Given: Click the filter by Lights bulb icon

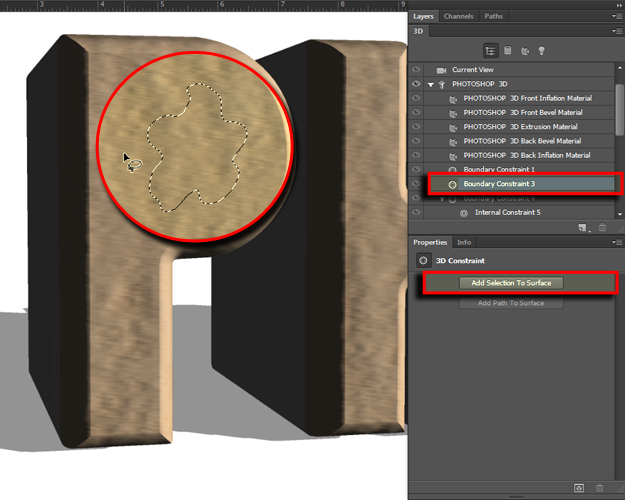Looking at the screenshot, I should 540,50.
